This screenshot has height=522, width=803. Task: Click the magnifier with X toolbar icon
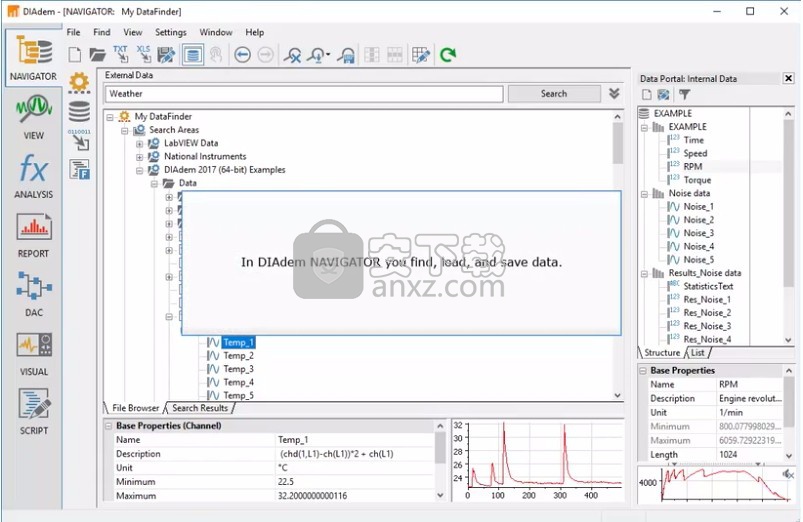(x=293, y=54)
